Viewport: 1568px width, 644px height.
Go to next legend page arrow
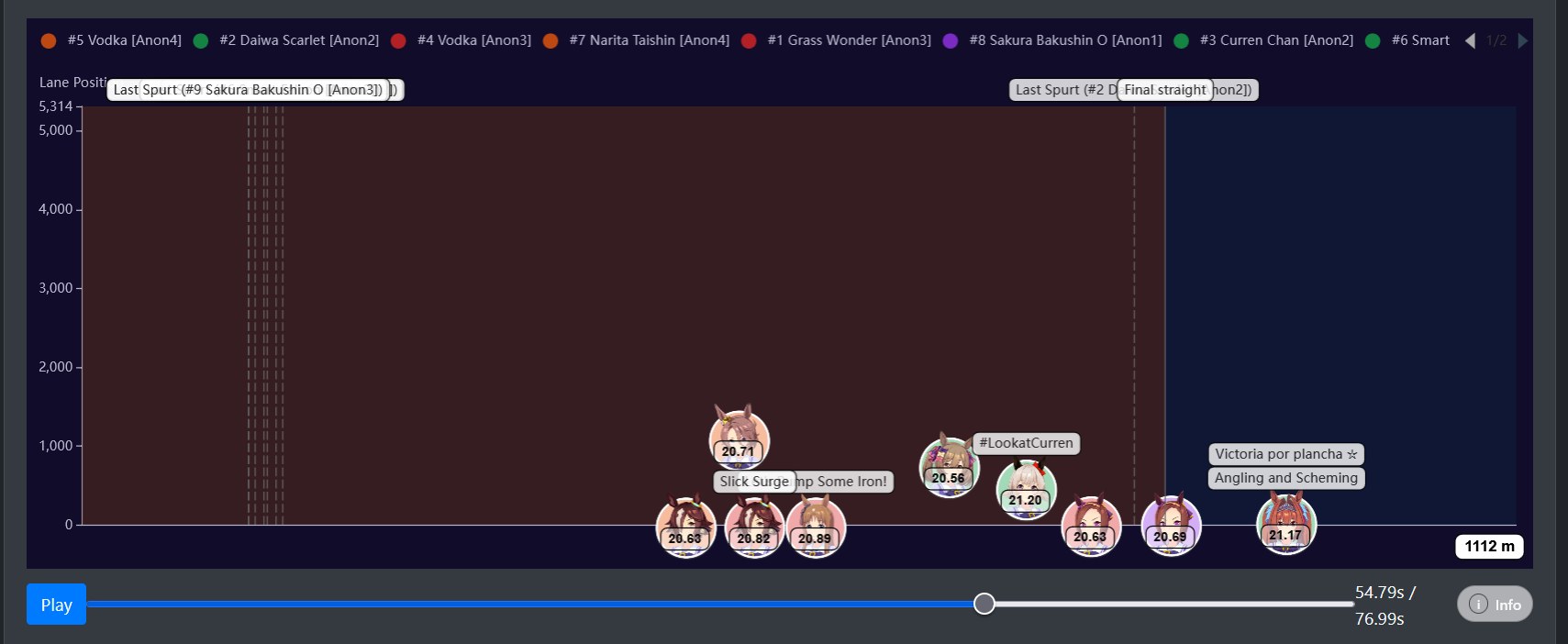click(1523, 40)
